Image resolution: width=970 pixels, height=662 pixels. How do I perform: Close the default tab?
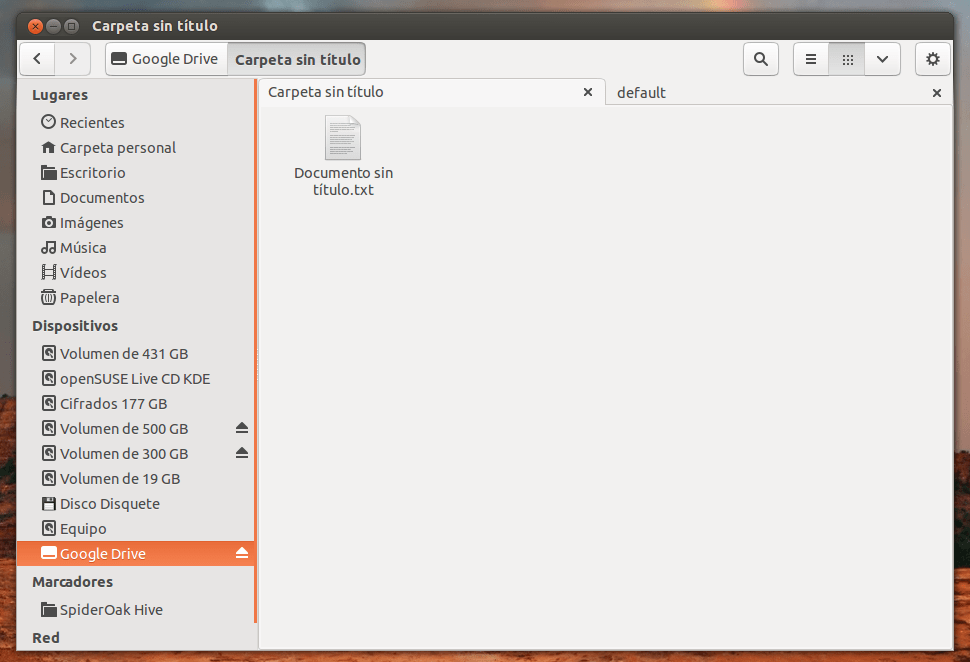click(x=936, y=92)
